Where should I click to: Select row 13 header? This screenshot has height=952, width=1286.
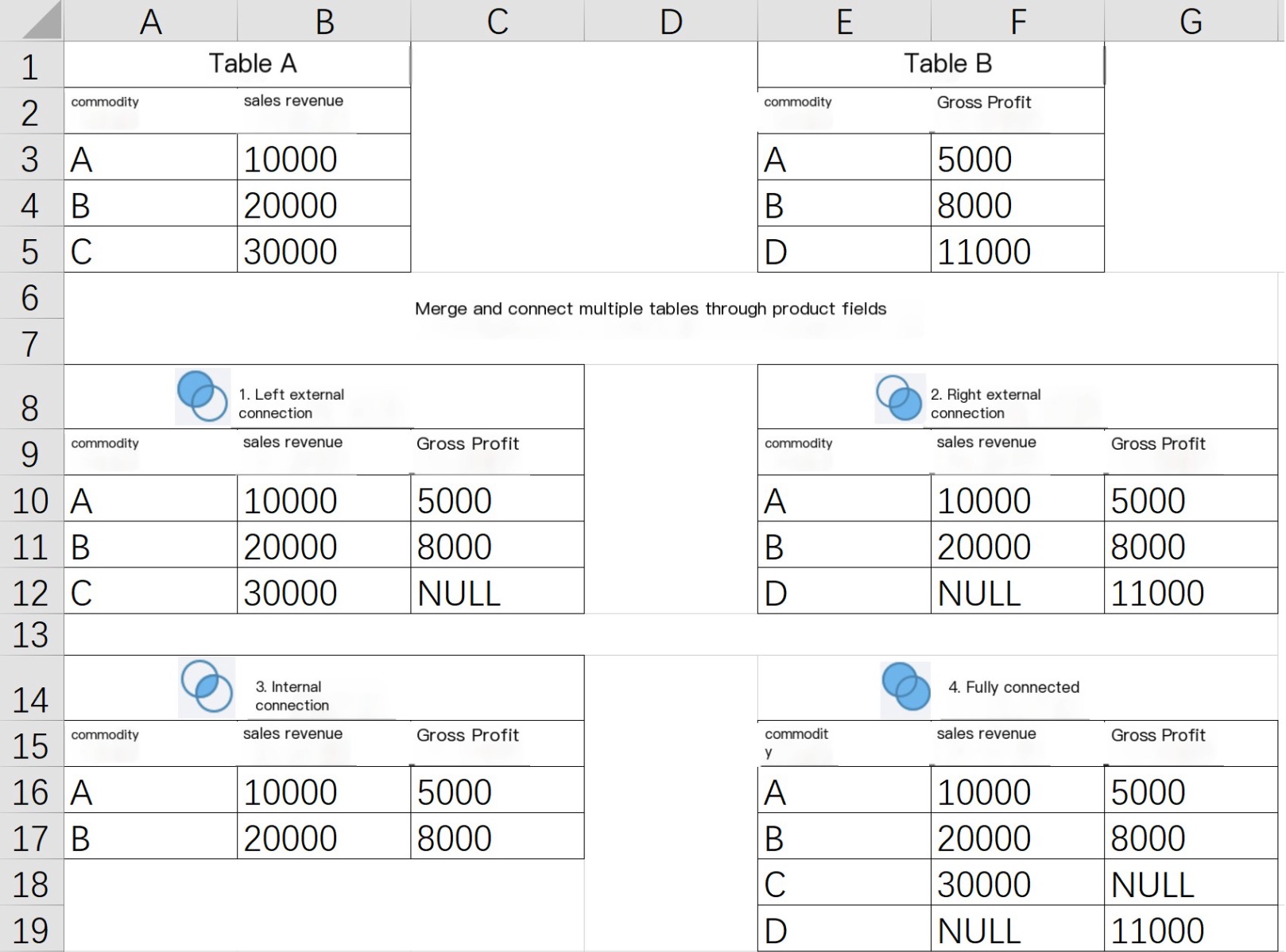(x=30, y=635)
